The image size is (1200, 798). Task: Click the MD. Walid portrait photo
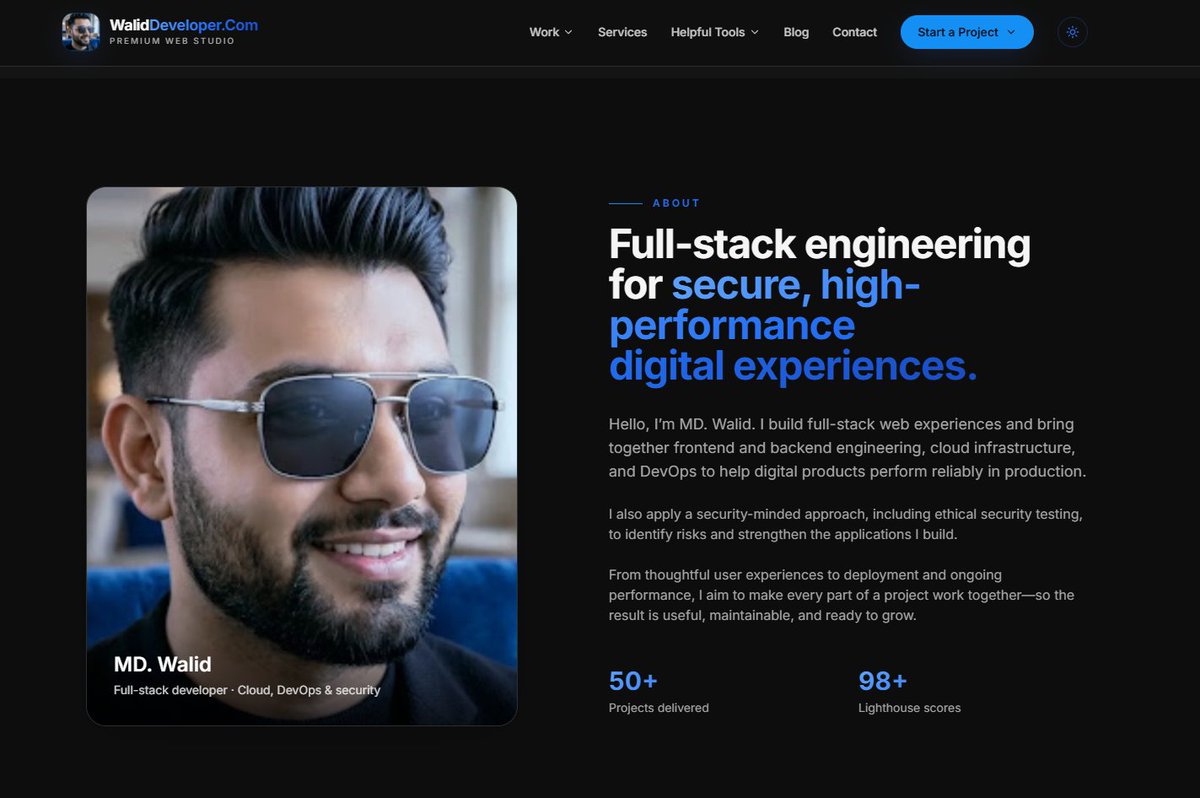(302, 456)
